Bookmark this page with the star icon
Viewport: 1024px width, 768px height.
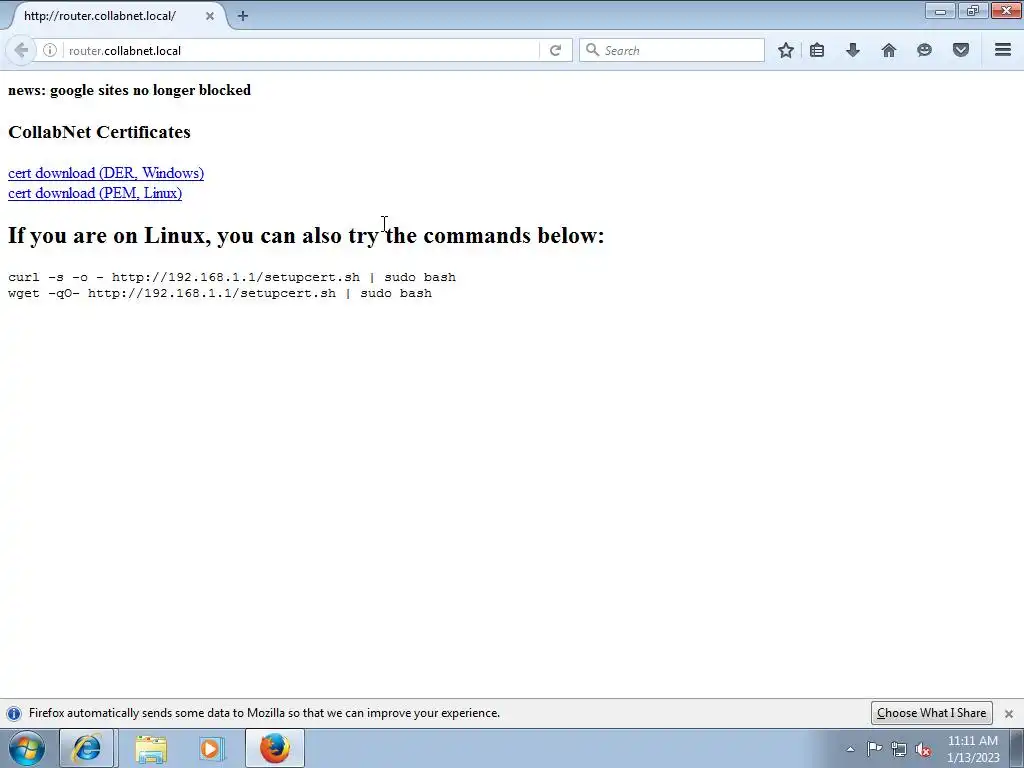786,50
